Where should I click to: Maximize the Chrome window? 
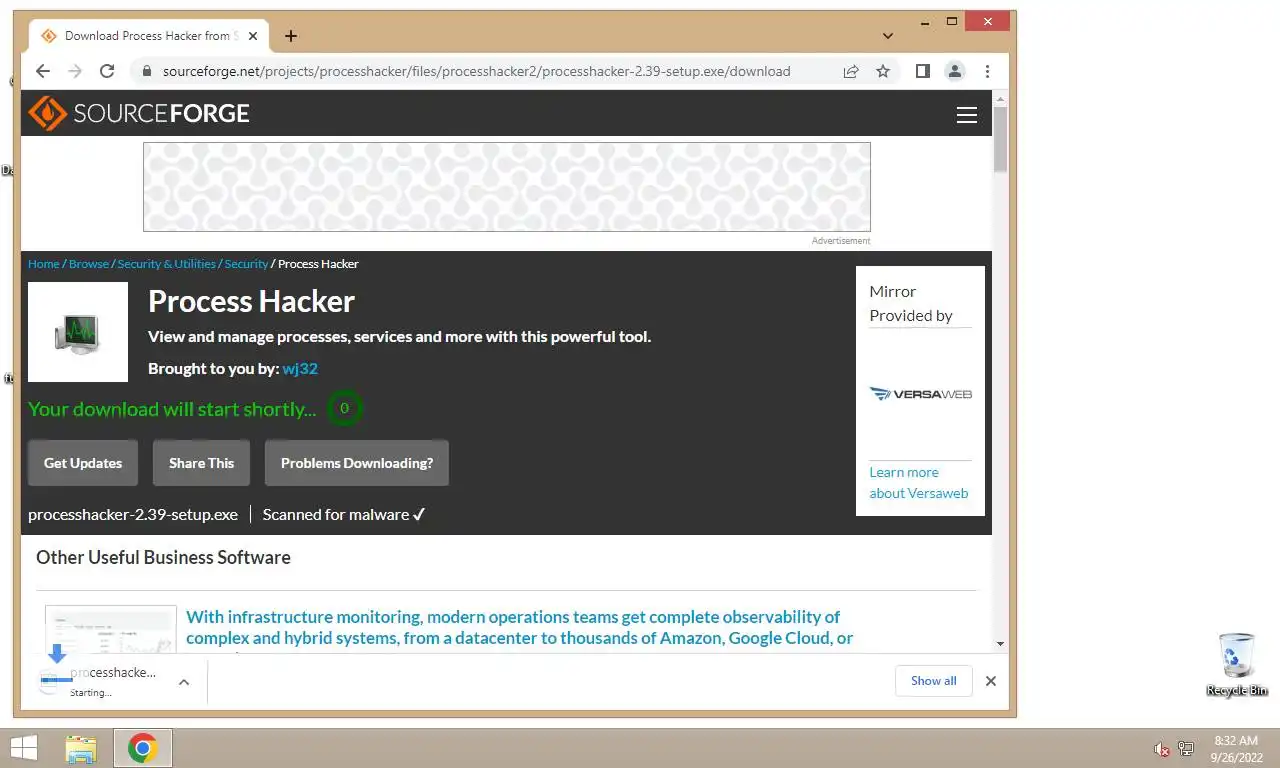(952, 21)
